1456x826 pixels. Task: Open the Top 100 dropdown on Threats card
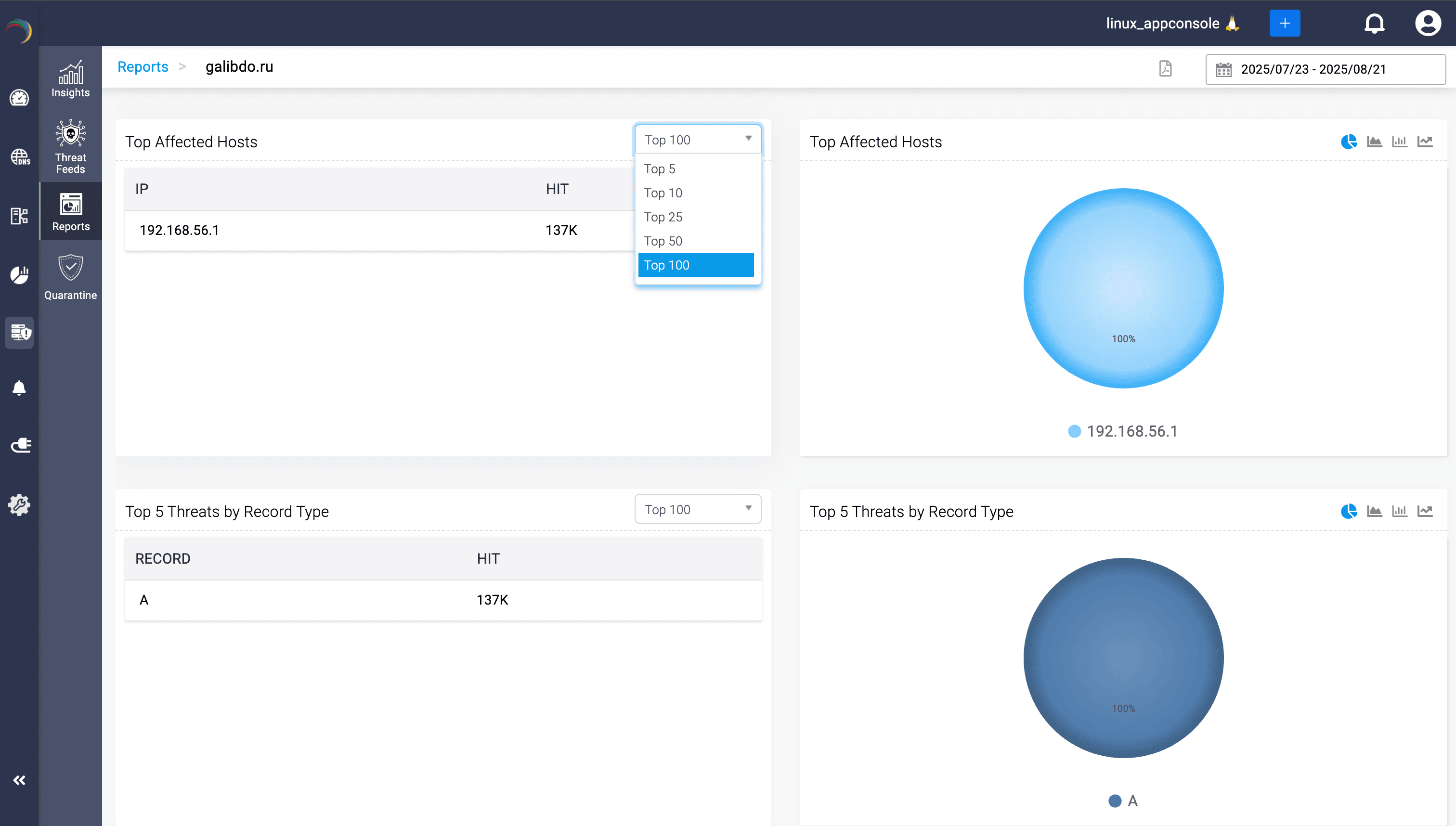(697, 509)
